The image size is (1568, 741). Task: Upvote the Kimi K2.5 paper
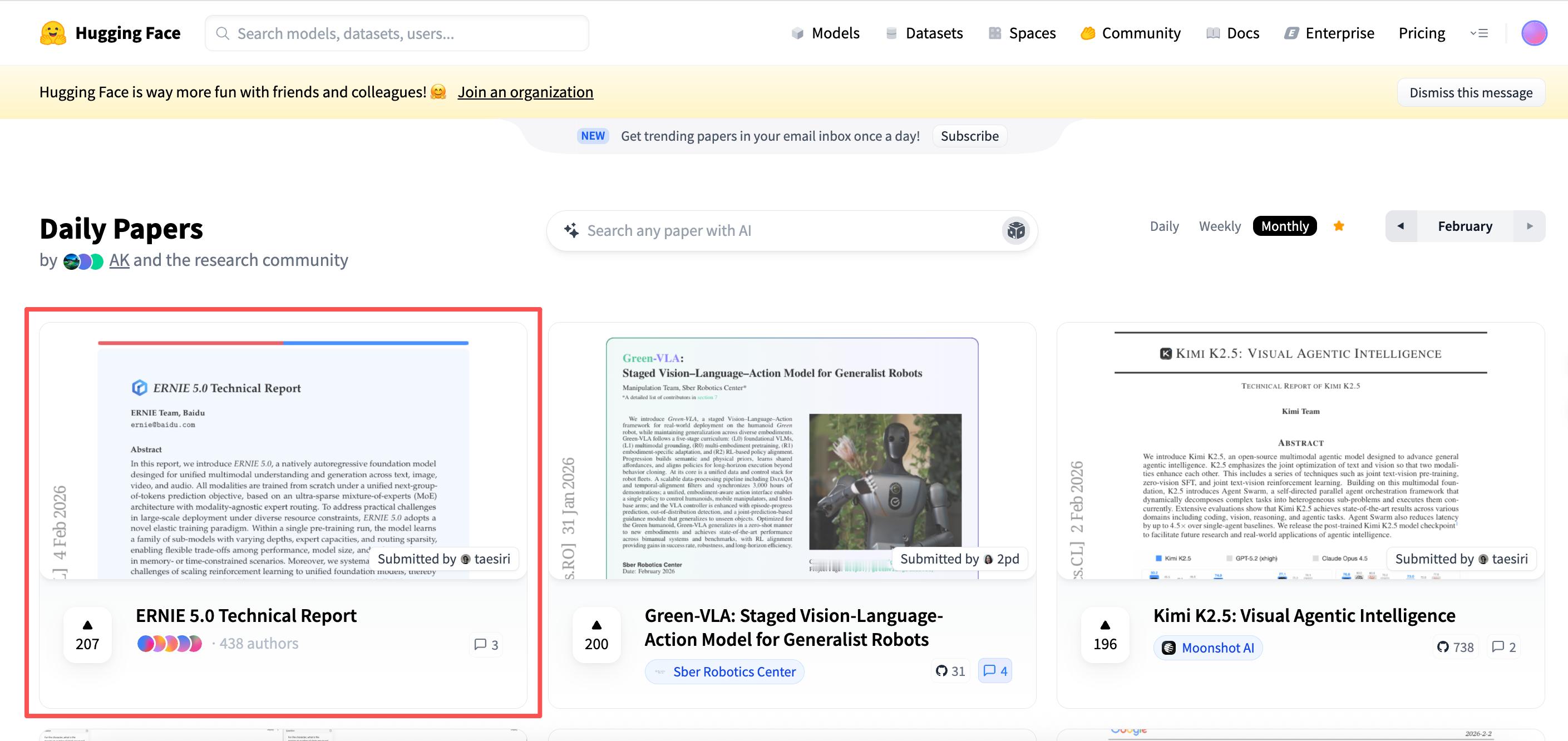click(1105, 635)
